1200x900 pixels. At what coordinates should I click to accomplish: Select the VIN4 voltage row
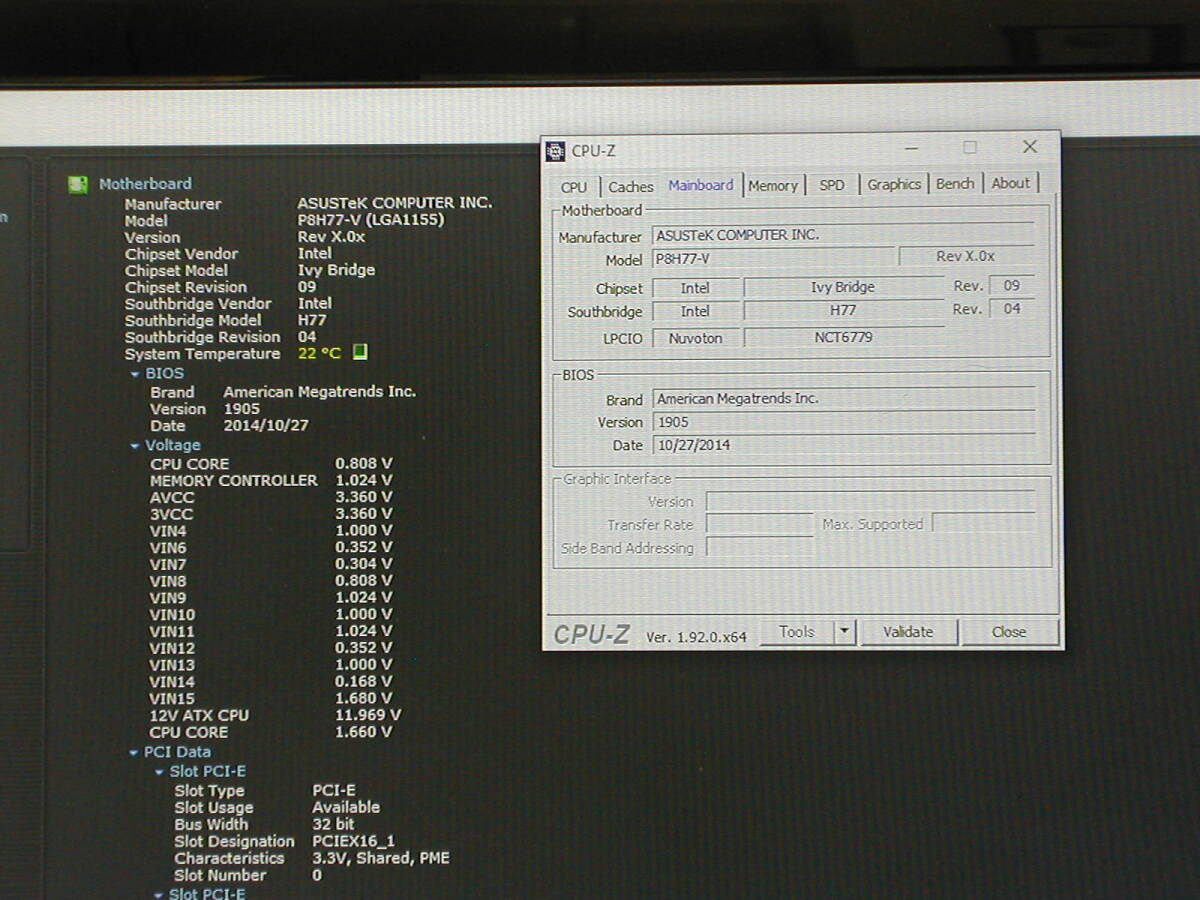click(x=271, y=531)
